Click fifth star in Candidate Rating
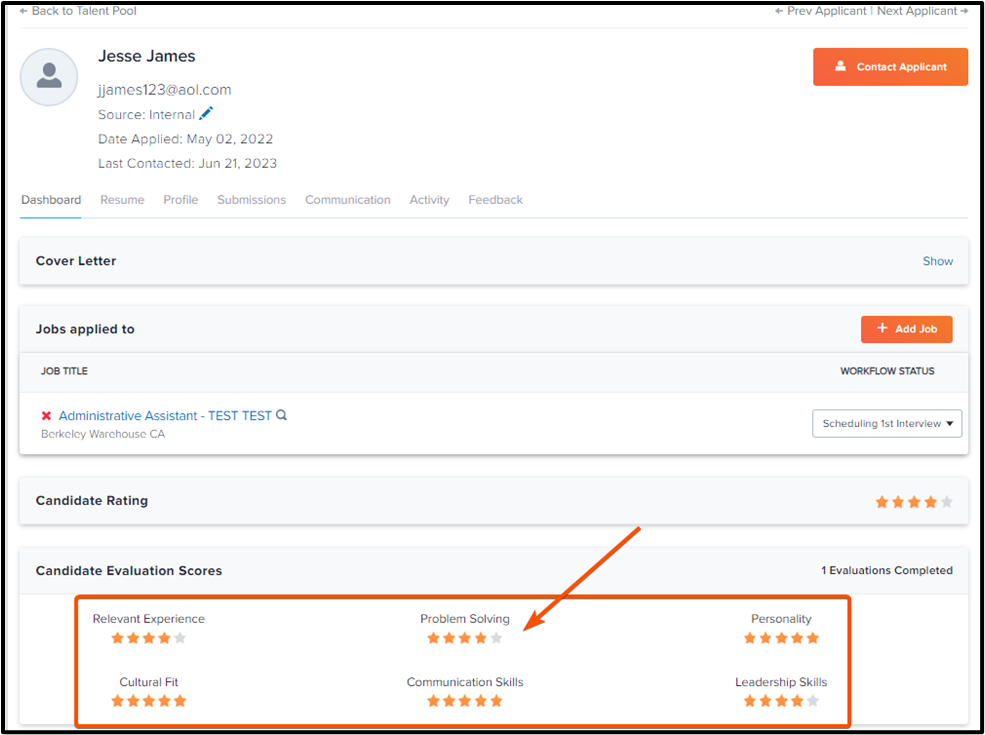 (947, 502)
